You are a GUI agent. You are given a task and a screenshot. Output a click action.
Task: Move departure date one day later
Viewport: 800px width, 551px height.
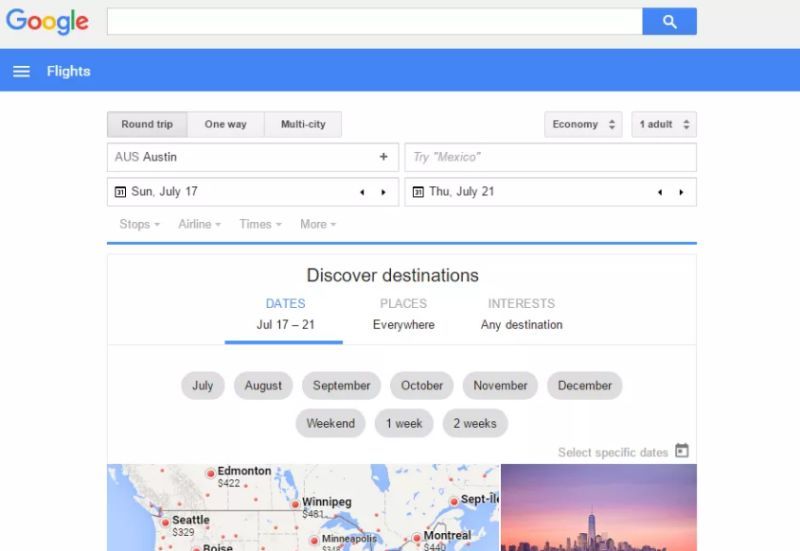383,192
